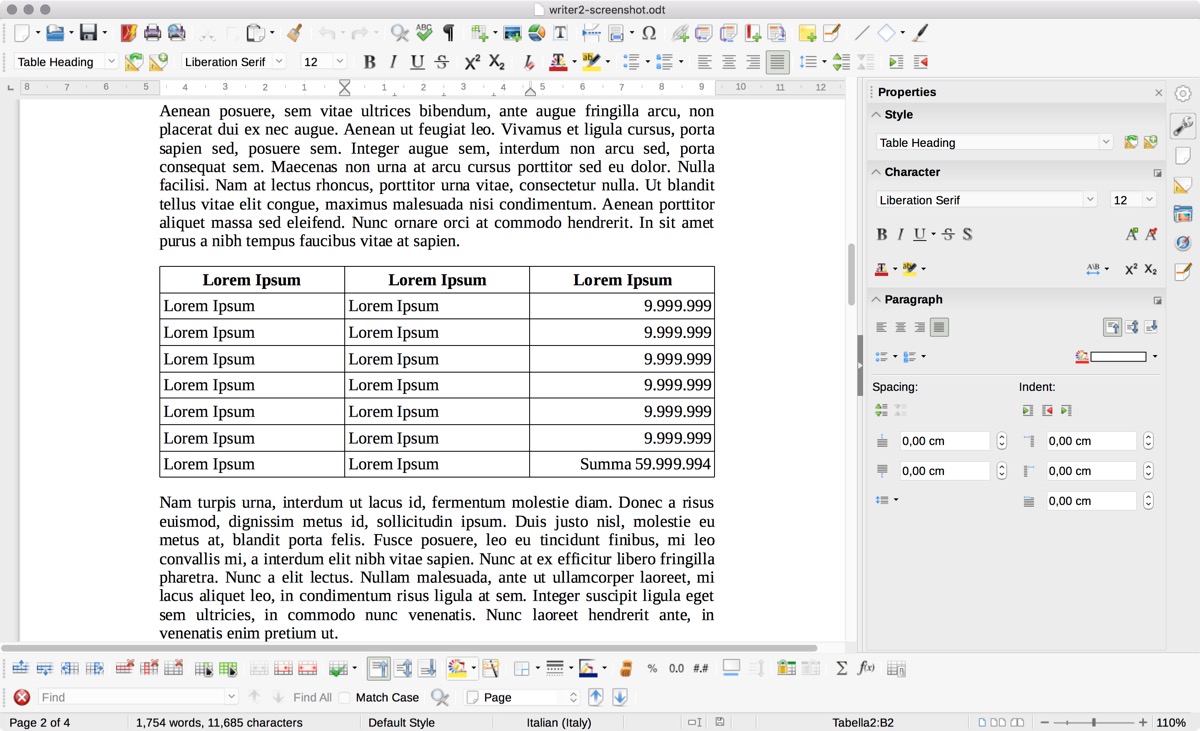Toggle justified alignment in main toolbar
Image resolution: width=1200 pixels, height=731 pixels.
click(777, 62)
